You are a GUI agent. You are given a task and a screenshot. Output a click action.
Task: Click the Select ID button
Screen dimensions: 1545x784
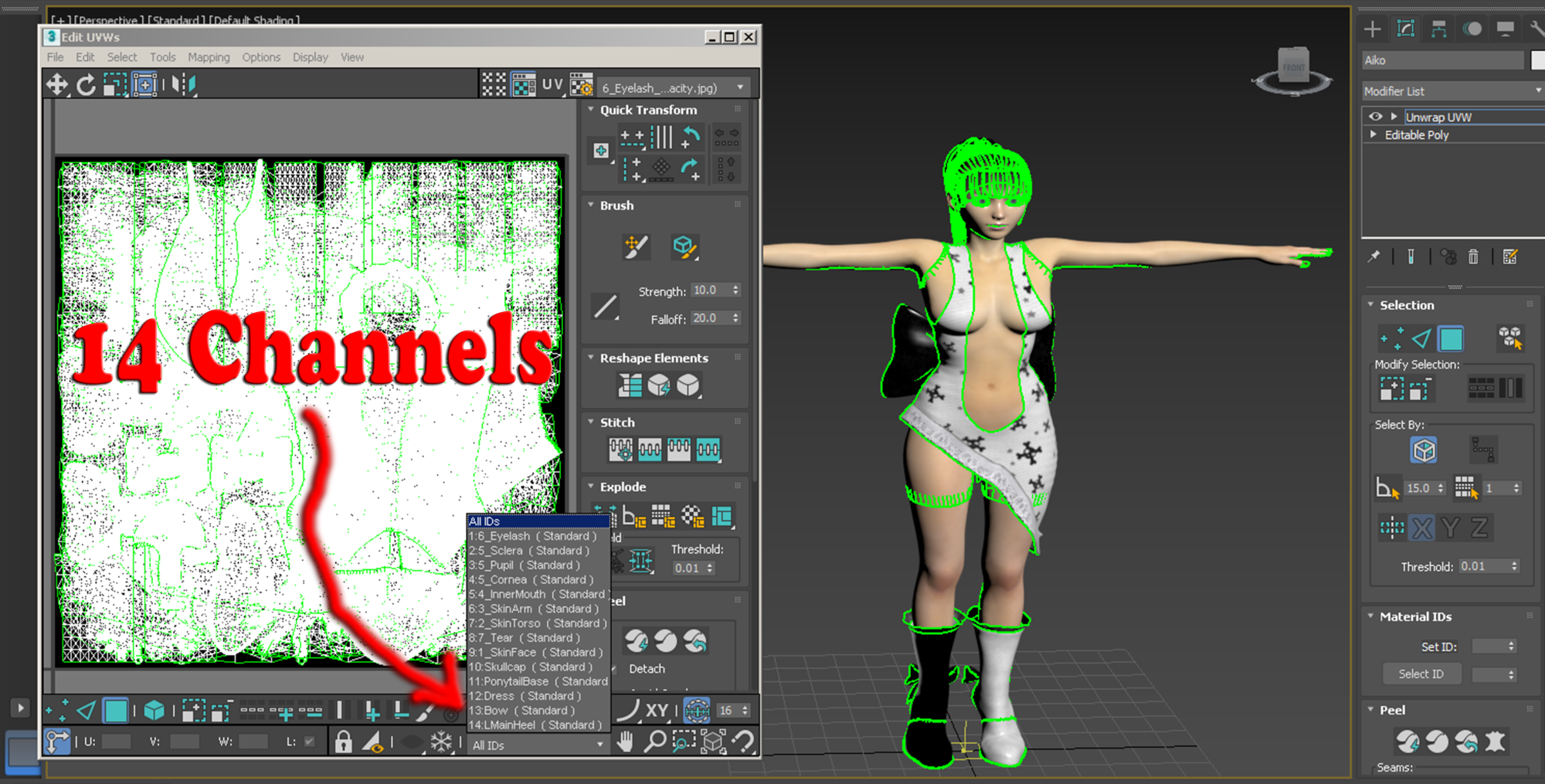click(x=1421, y=674)
